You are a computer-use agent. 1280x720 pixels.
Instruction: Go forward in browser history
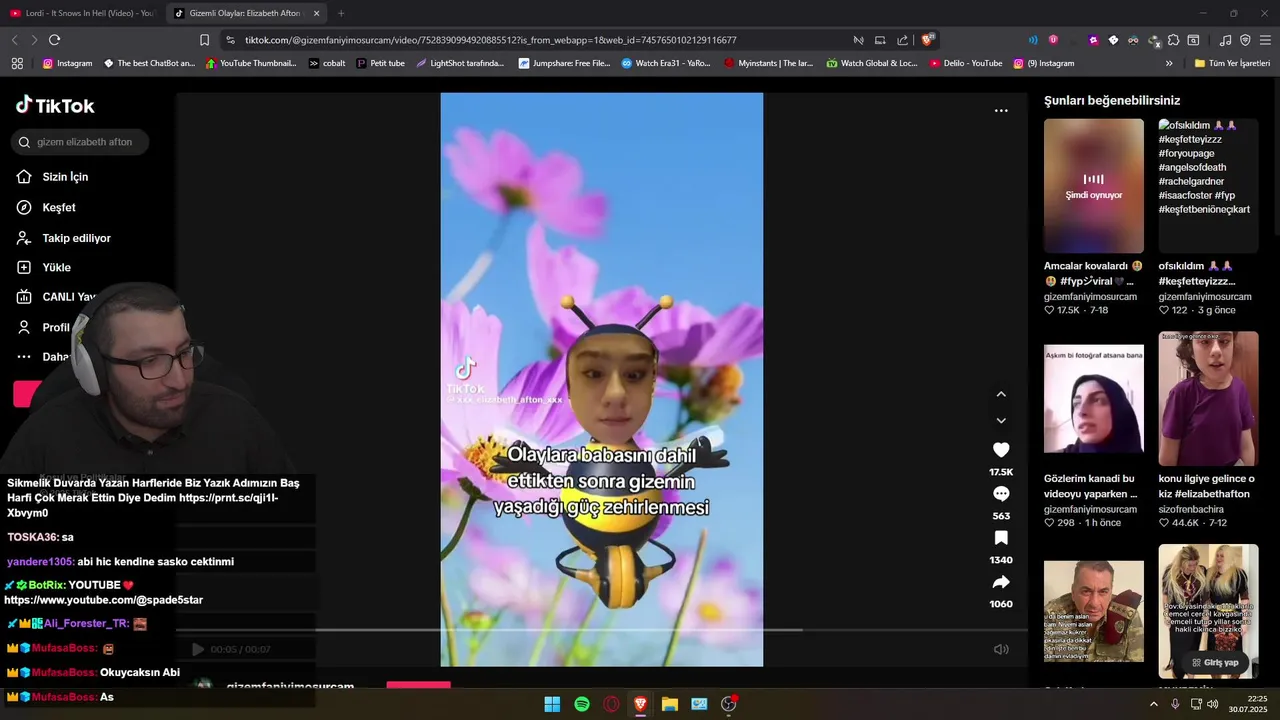coord(34,40)
